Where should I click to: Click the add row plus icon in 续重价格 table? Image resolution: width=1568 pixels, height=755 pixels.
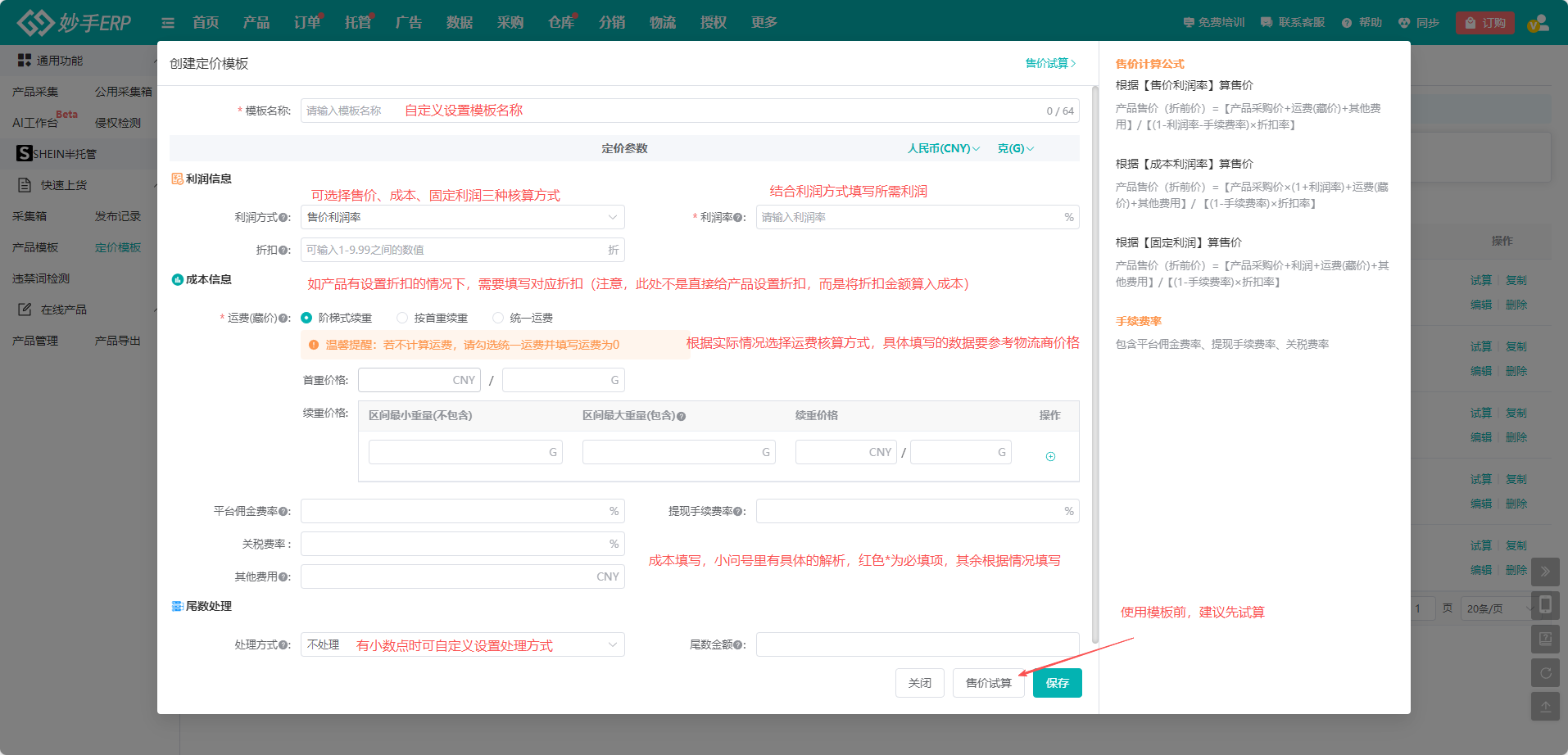click(1050, 456)
